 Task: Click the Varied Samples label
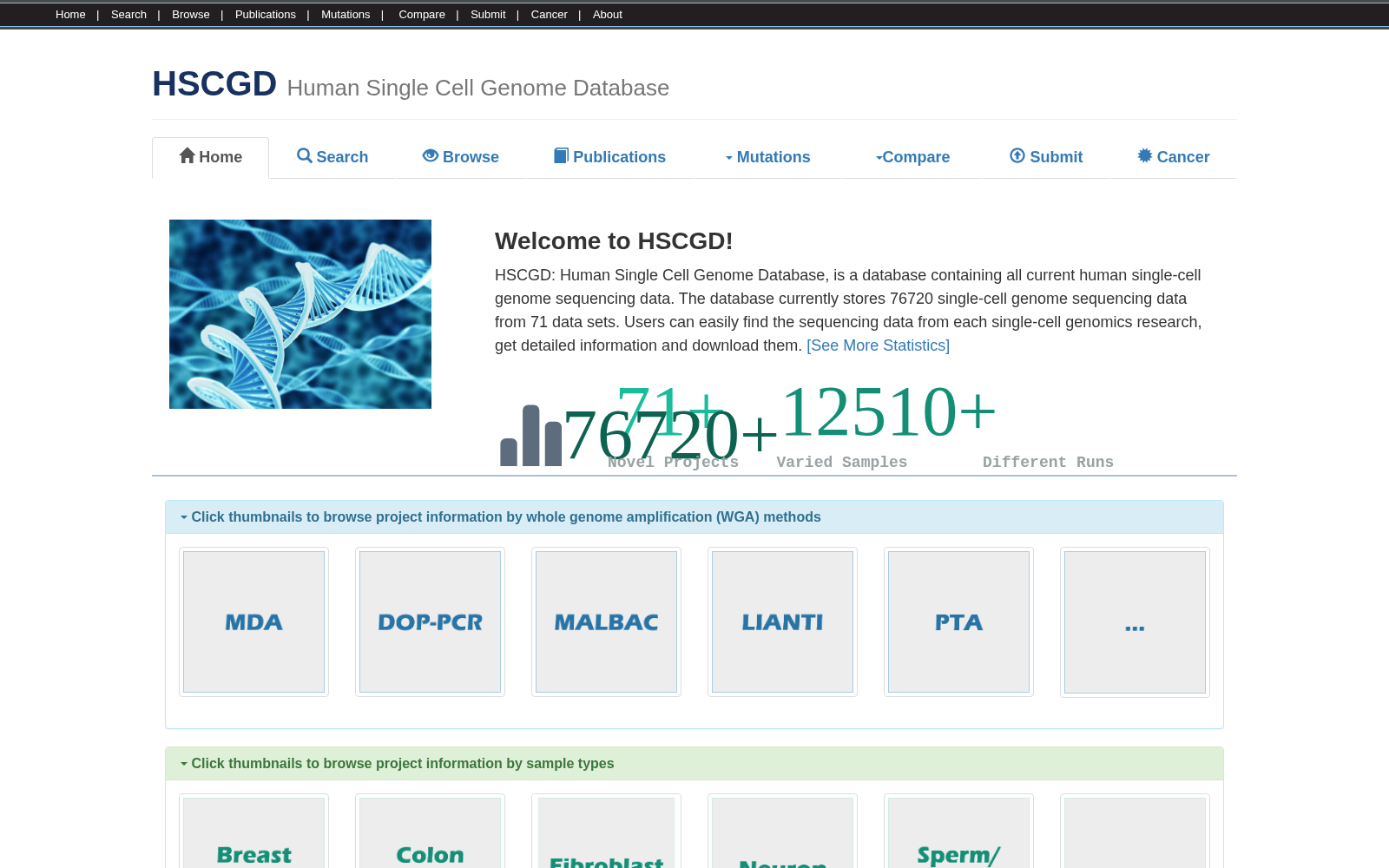click(x=842, y=463)
